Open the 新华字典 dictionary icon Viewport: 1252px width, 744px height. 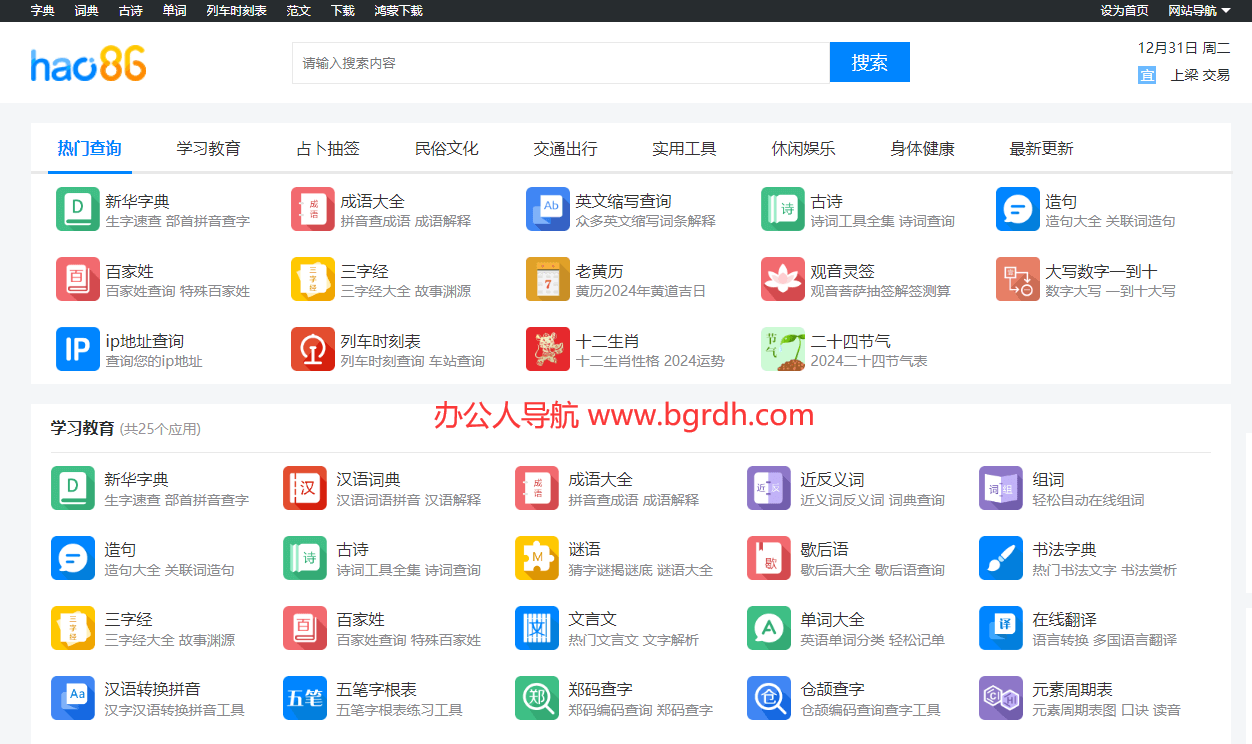click(x=77, y=209)
